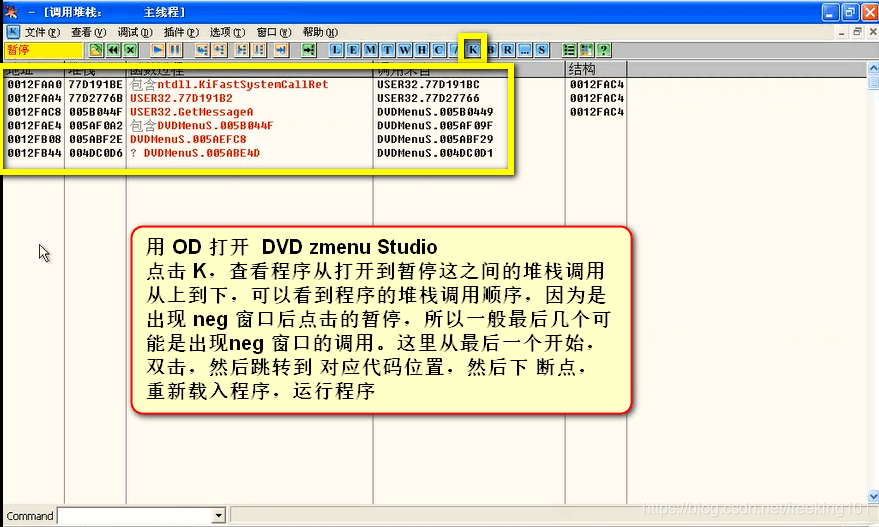Close the debugged program using X icon

coord(131,50)
